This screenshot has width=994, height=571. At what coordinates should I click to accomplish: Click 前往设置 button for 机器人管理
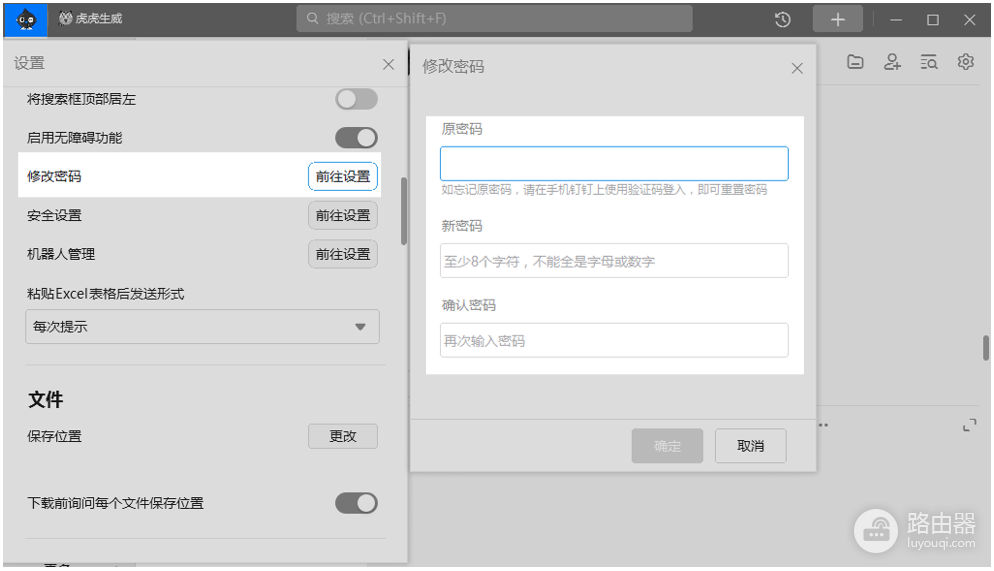(343, 254)
